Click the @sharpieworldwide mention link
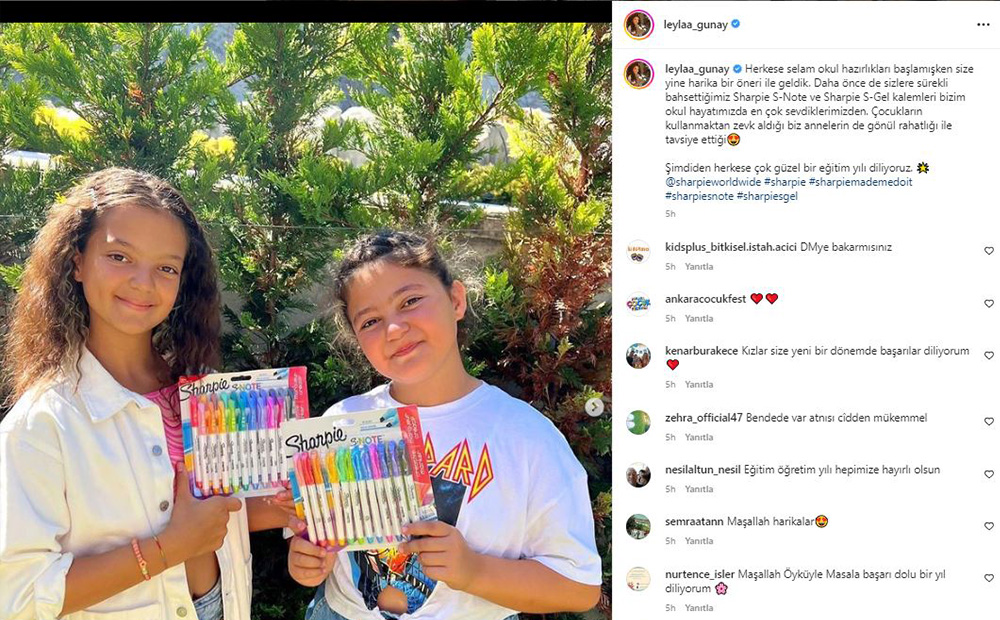 coord(713,182)
